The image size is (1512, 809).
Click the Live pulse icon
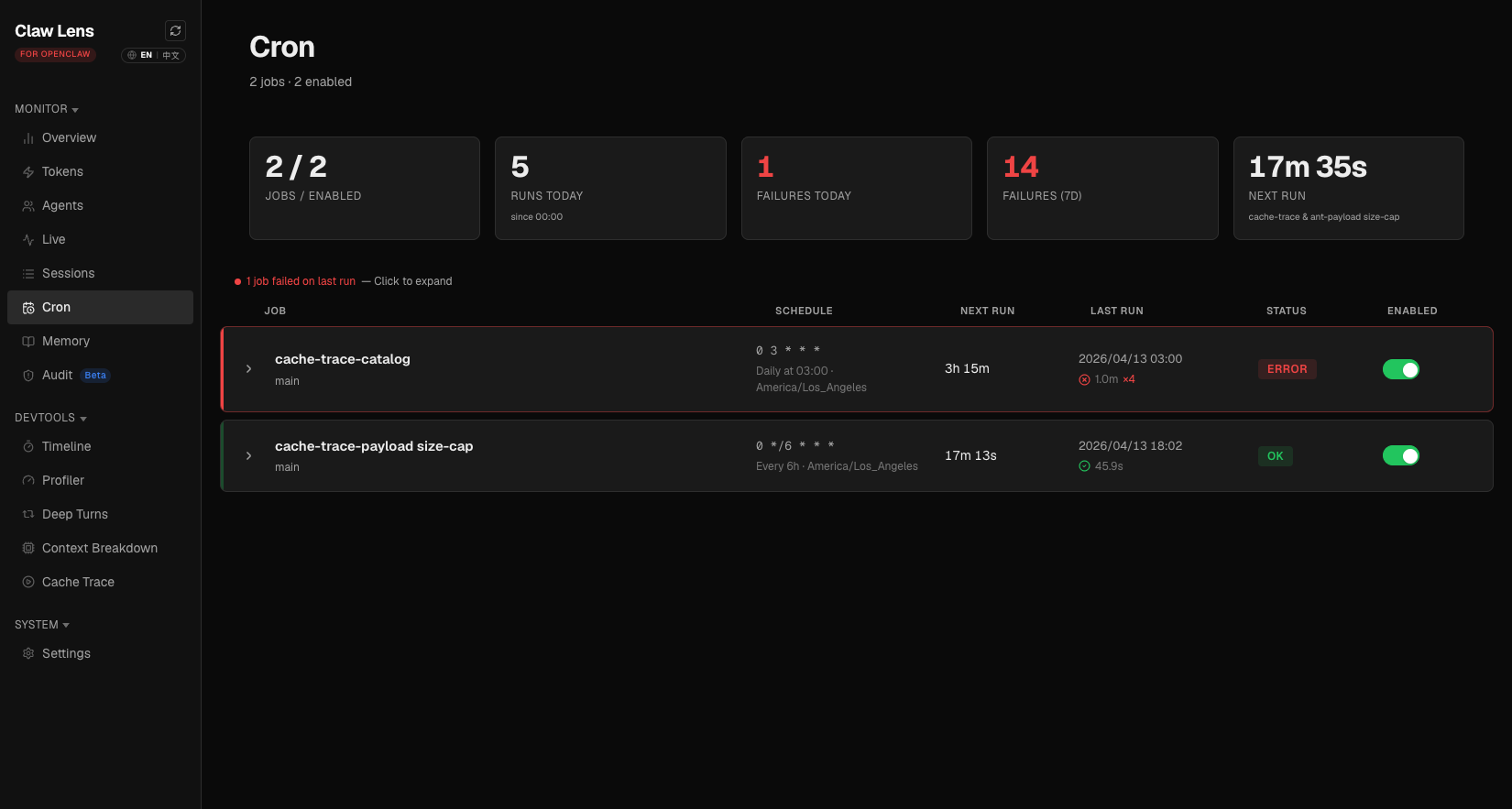28,240
